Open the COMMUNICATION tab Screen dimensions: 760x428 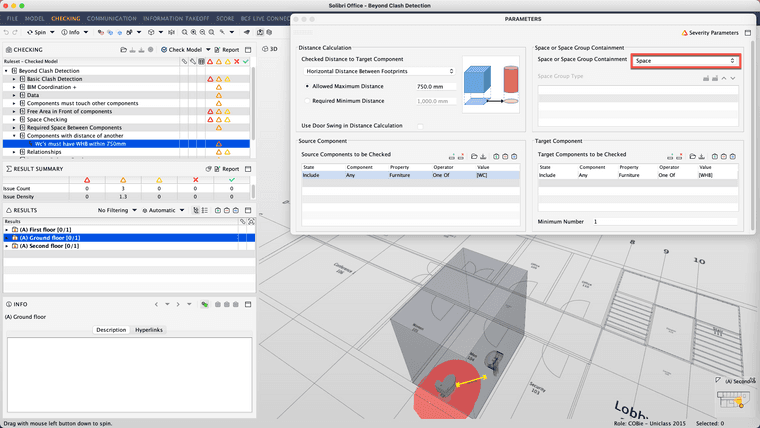click(x=111, y=18)
